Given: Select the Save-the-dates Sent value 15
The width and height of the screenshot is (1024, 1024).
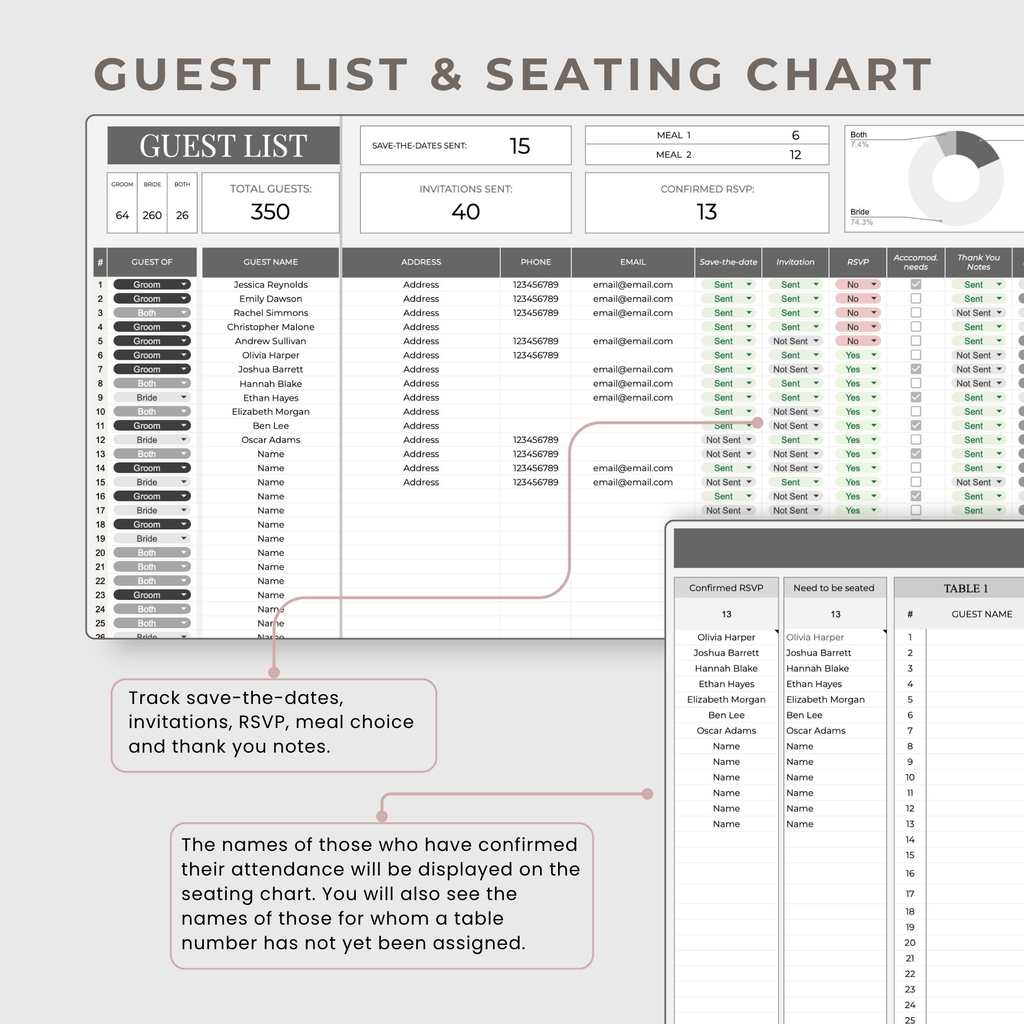Looking at the screenshot, I should click(520, 146).
